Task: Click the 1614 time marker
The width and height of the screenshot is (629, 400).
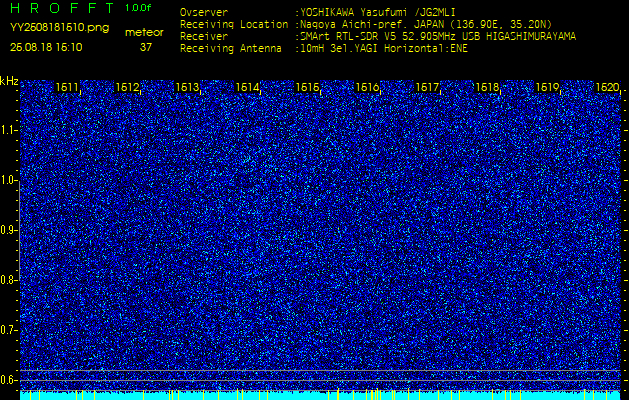Action: coord(248,87)
